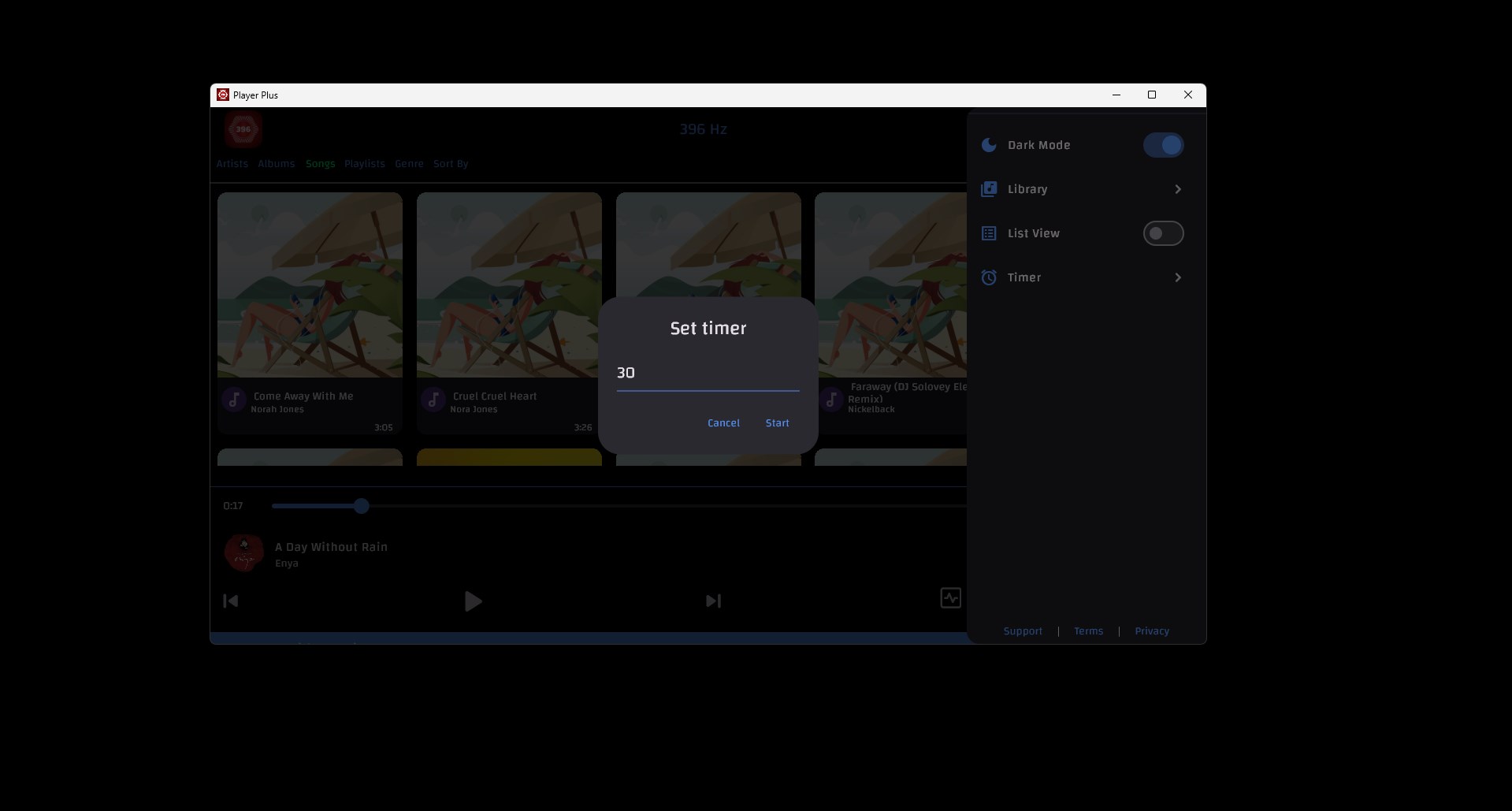
Task: Skip to the previous track
Action: (x=231, y=601)
